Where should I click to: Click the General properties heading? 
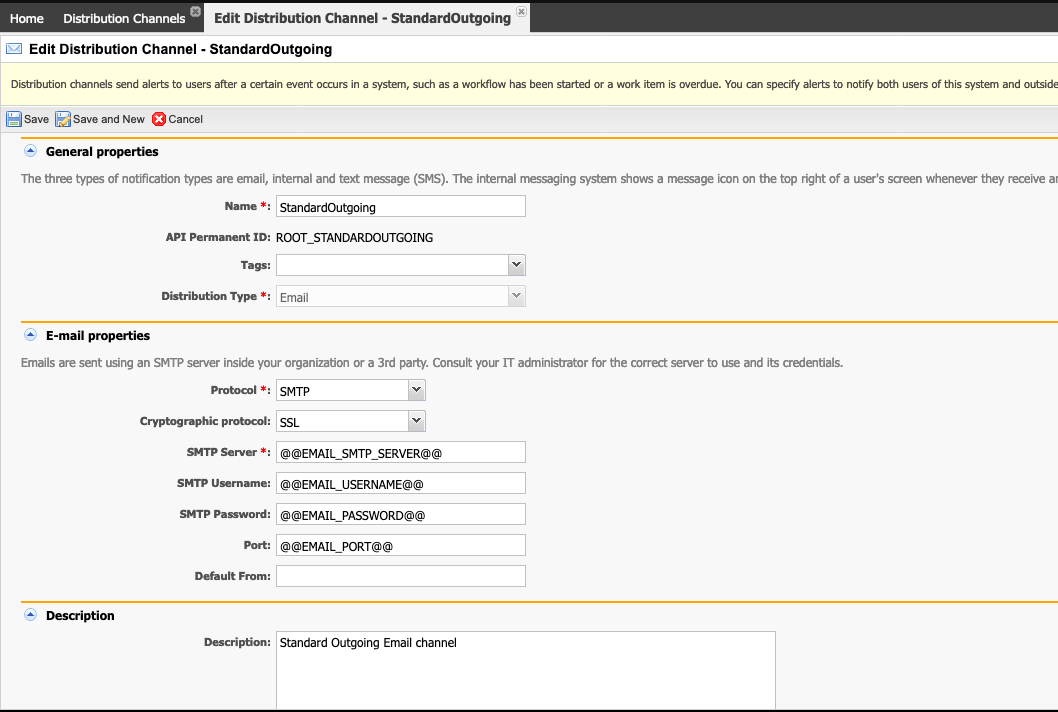(x=102, y=152)
